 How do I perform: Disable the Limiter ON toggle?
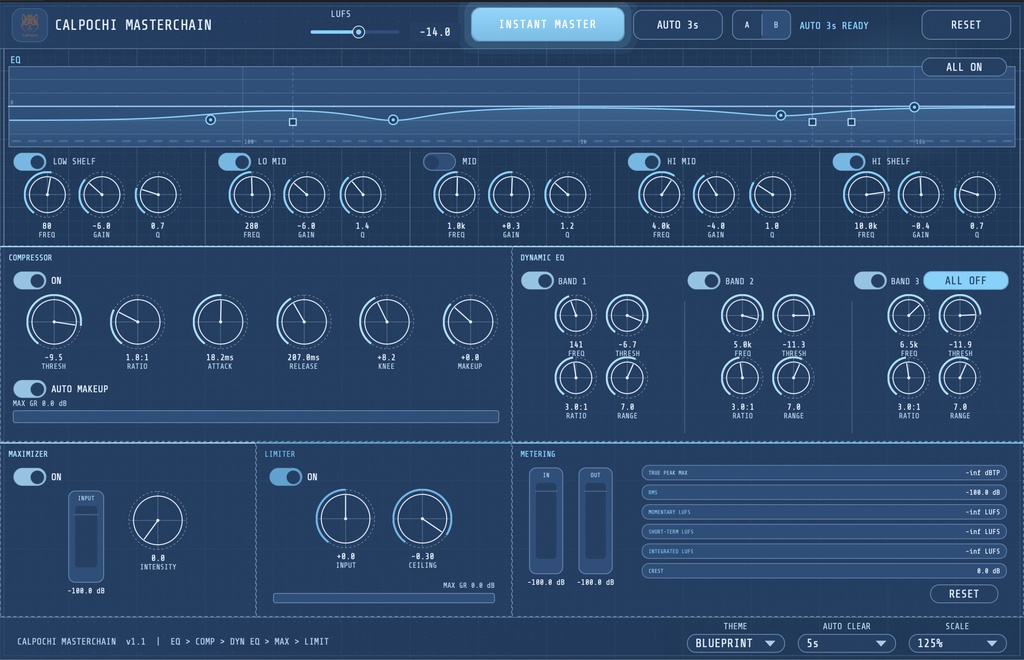click(285, 477)
